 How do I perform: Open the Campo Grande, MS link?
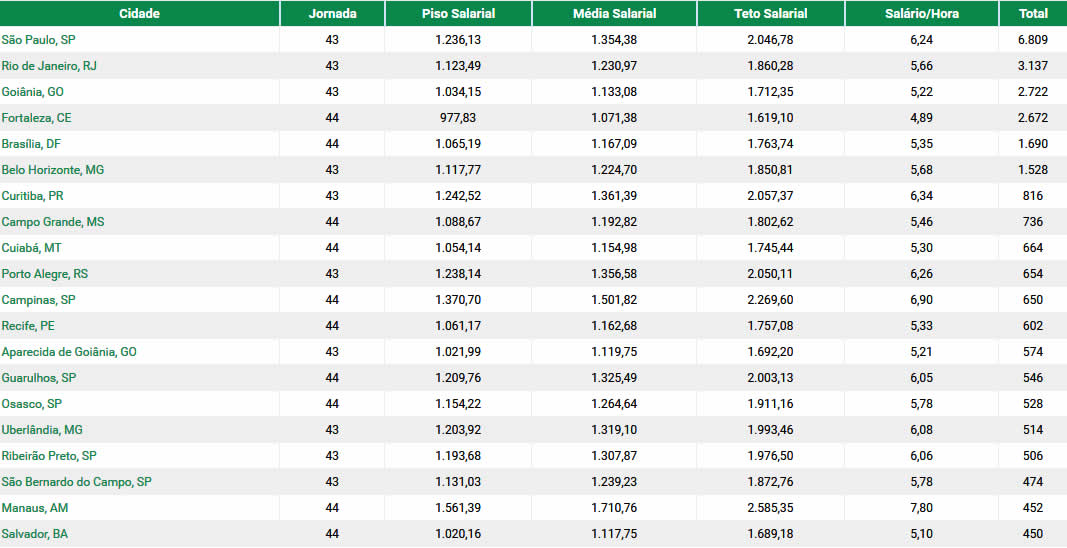click(x=52, y=222)
